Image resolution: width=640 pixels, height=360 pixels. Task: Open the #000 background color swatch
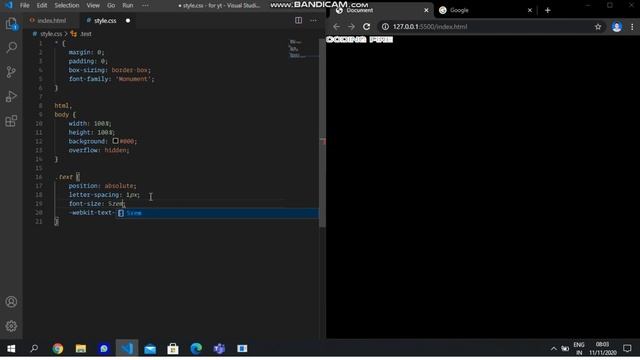pyautogui.click(x=116, y=141)
